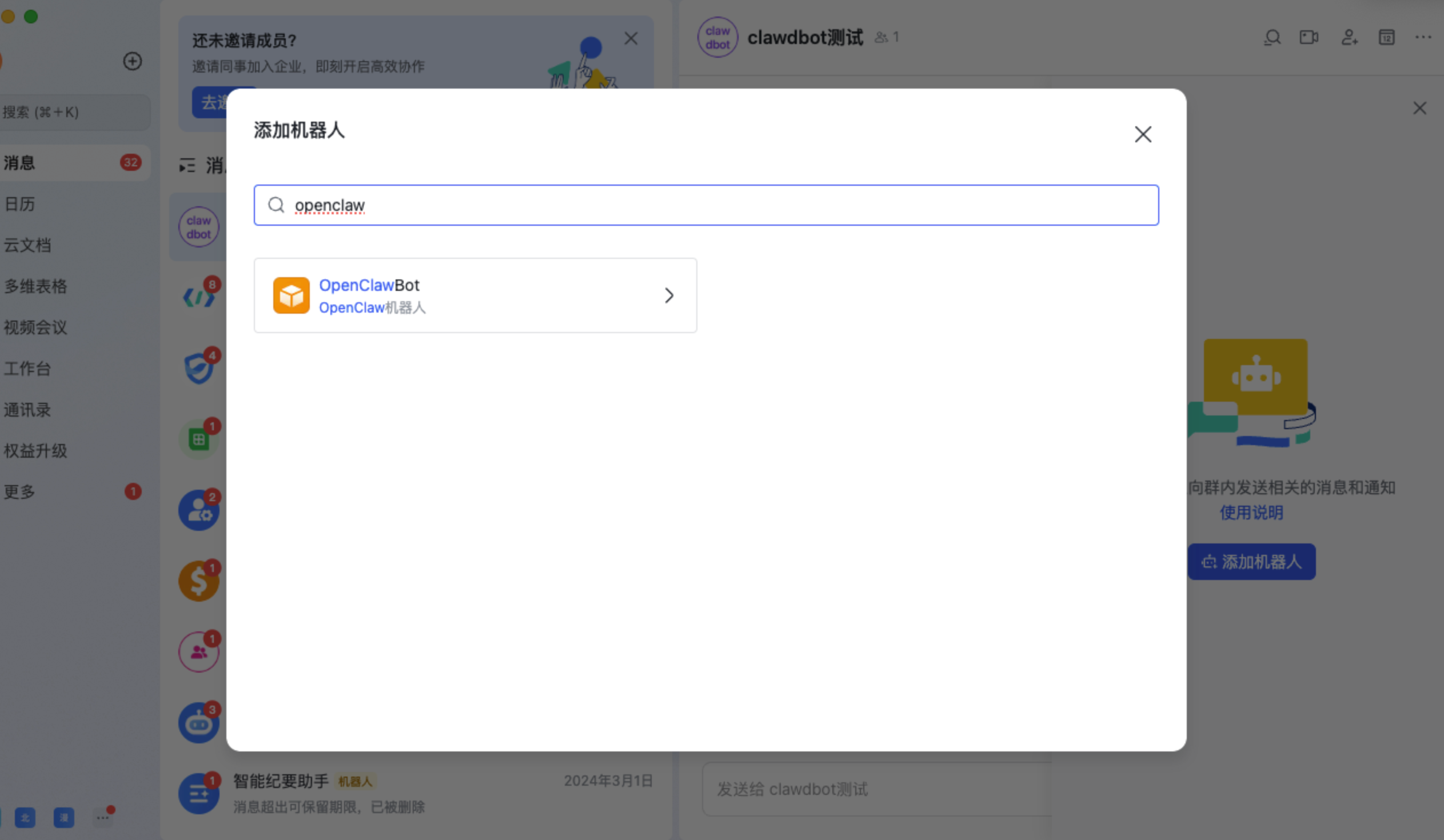
Task: Expand OpenClawBot result with chevron arrow
Action: pos(669,295)
